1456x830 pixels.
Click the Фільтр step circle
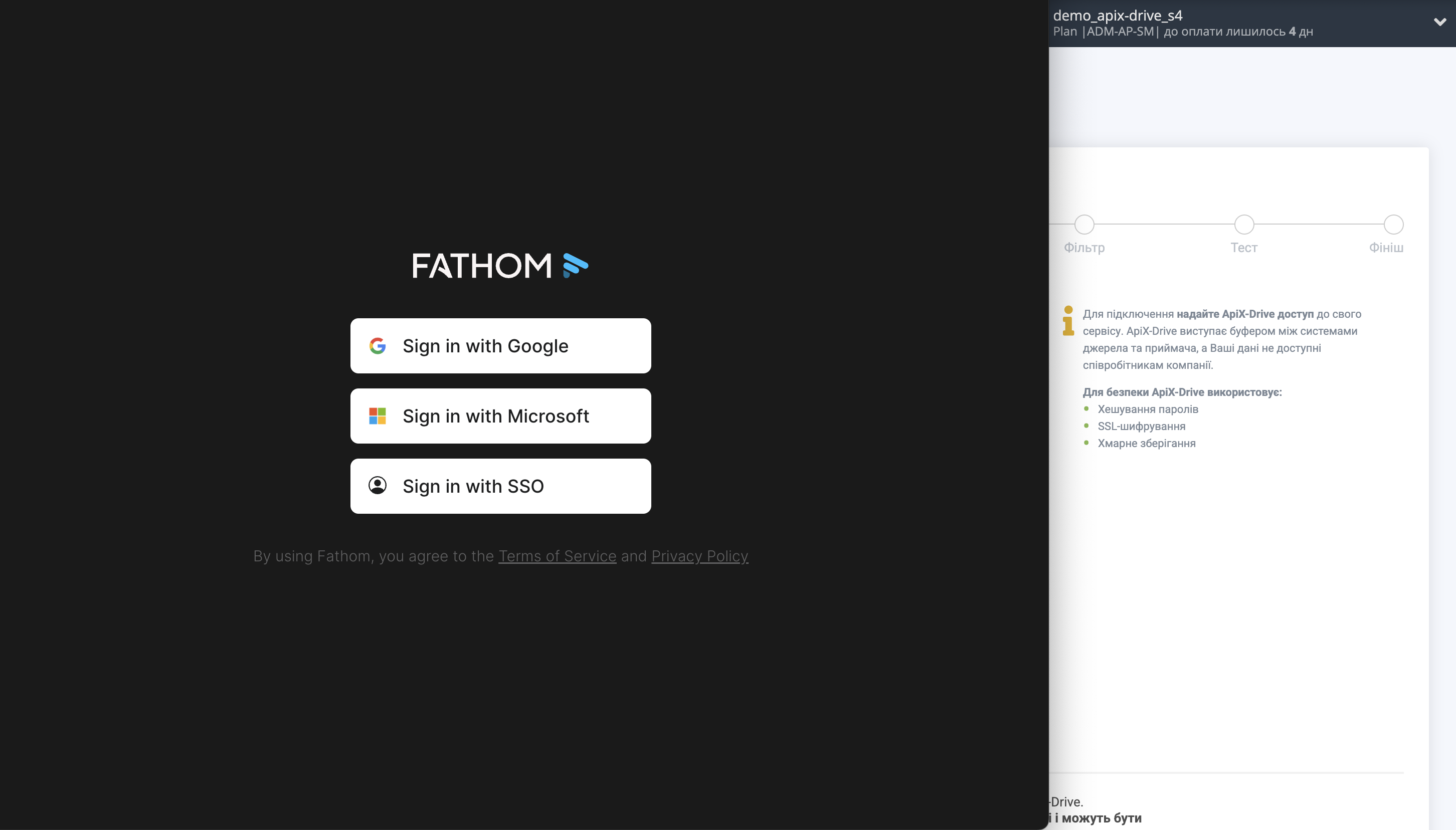click(1084, 225)
